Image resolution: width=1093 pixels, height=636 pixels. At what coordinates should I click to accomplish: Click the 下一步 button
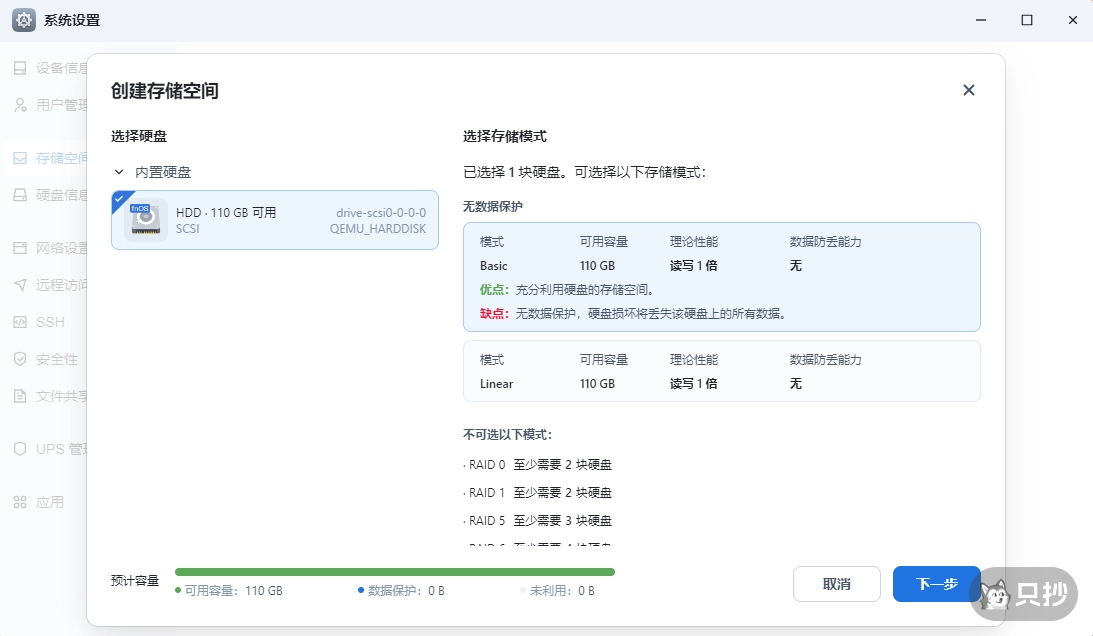click(936, 584)
